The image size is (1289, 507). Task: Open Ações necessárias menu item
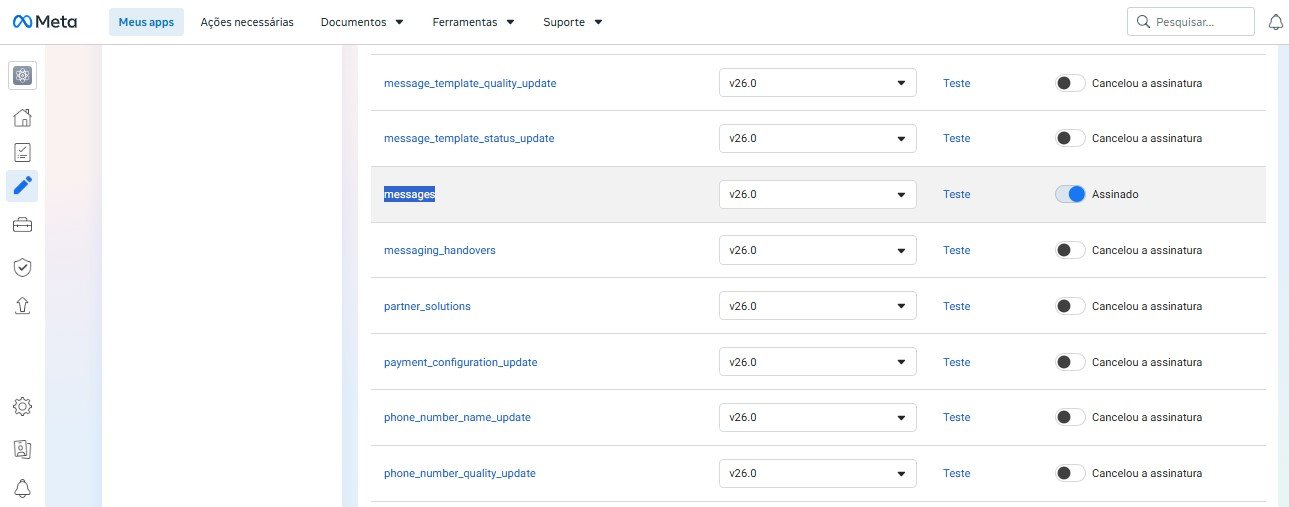(247, 22)
